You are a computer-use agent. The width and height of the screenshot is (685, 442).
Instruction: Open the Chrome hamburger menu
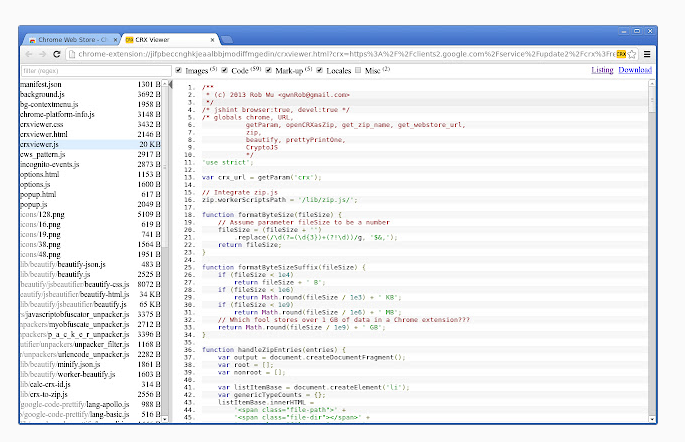[x=647, y=54]
